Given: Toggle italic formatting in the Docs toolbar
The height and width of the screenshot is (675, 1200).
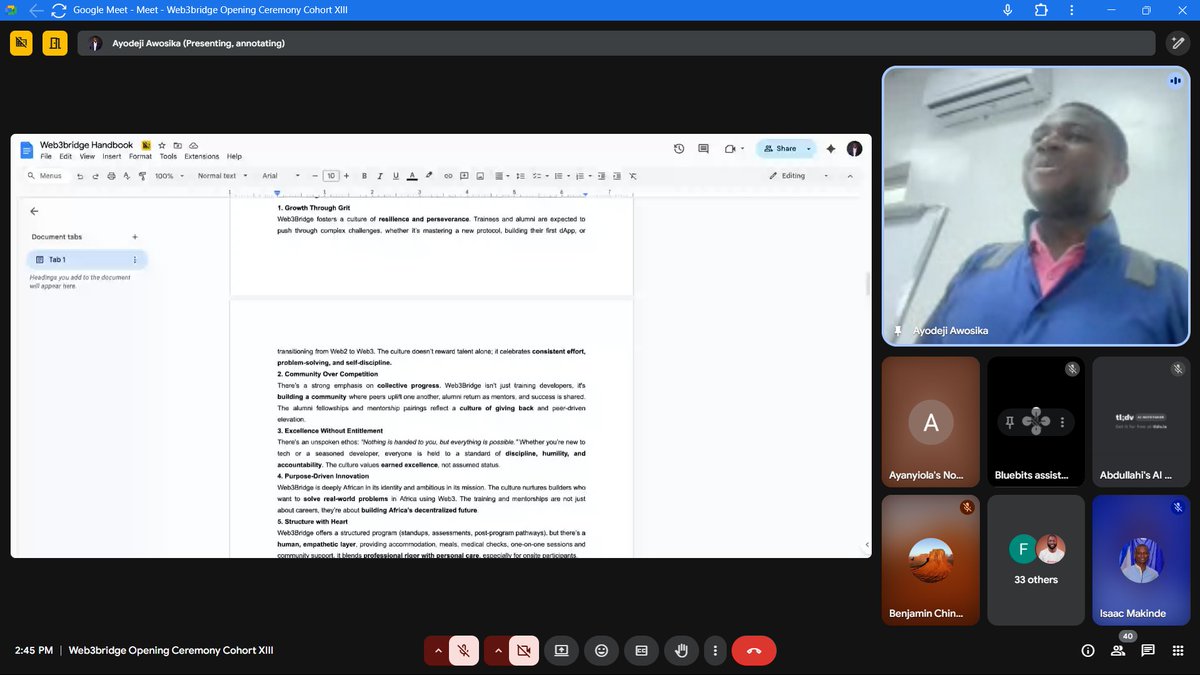Looking at the screenshot, I should point(380,176).
